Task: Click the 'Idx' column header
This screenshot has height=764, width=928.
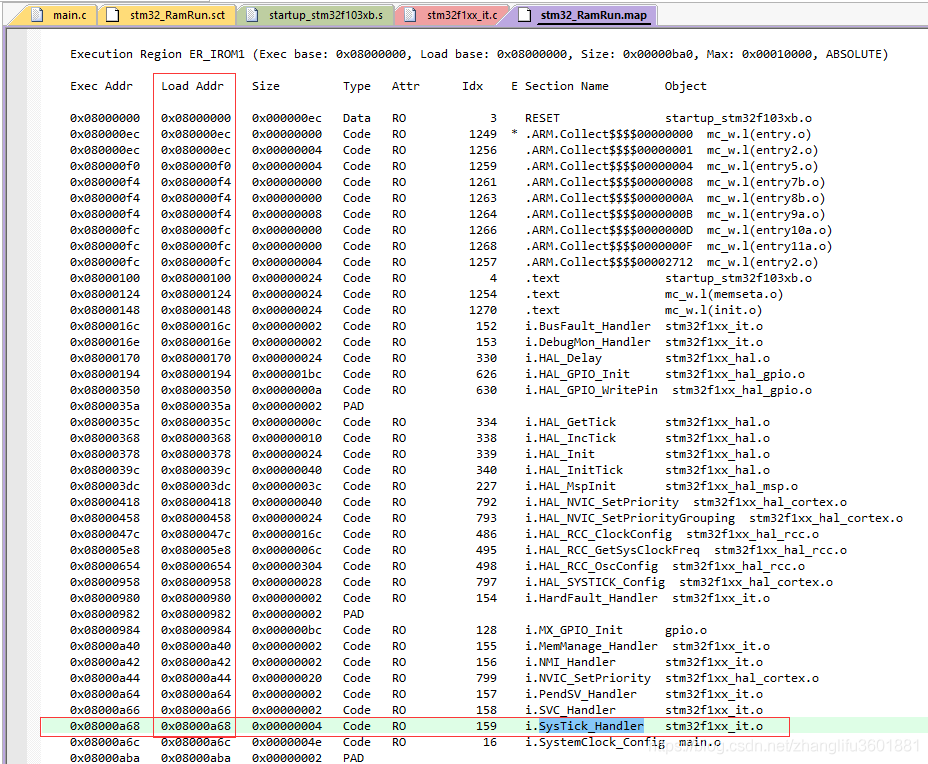Action: (472, 86)
